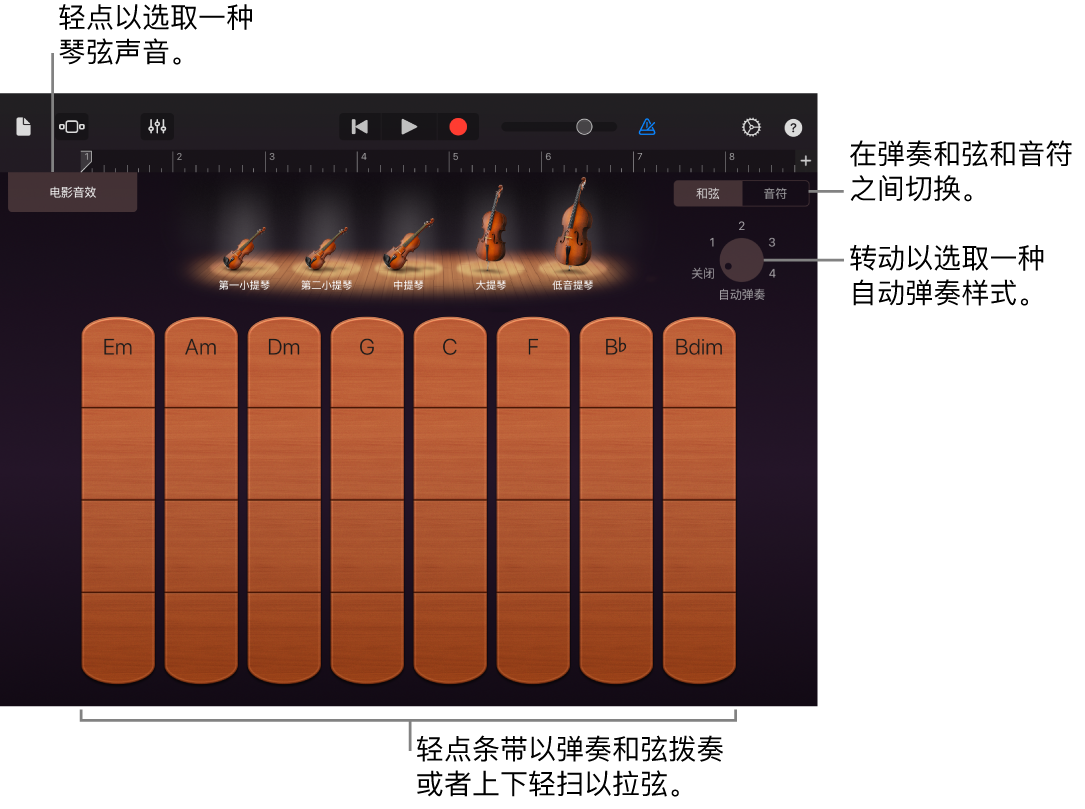Set autoplay to pattern 1
Screen dimensions: 1085x809
712,242
